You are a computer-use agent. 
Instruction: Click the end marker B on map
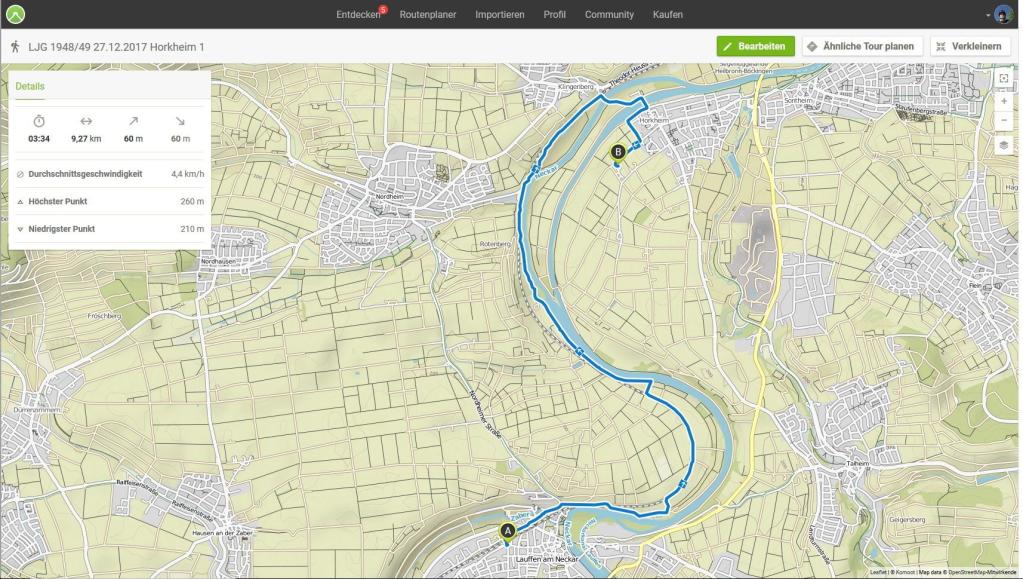617,153
